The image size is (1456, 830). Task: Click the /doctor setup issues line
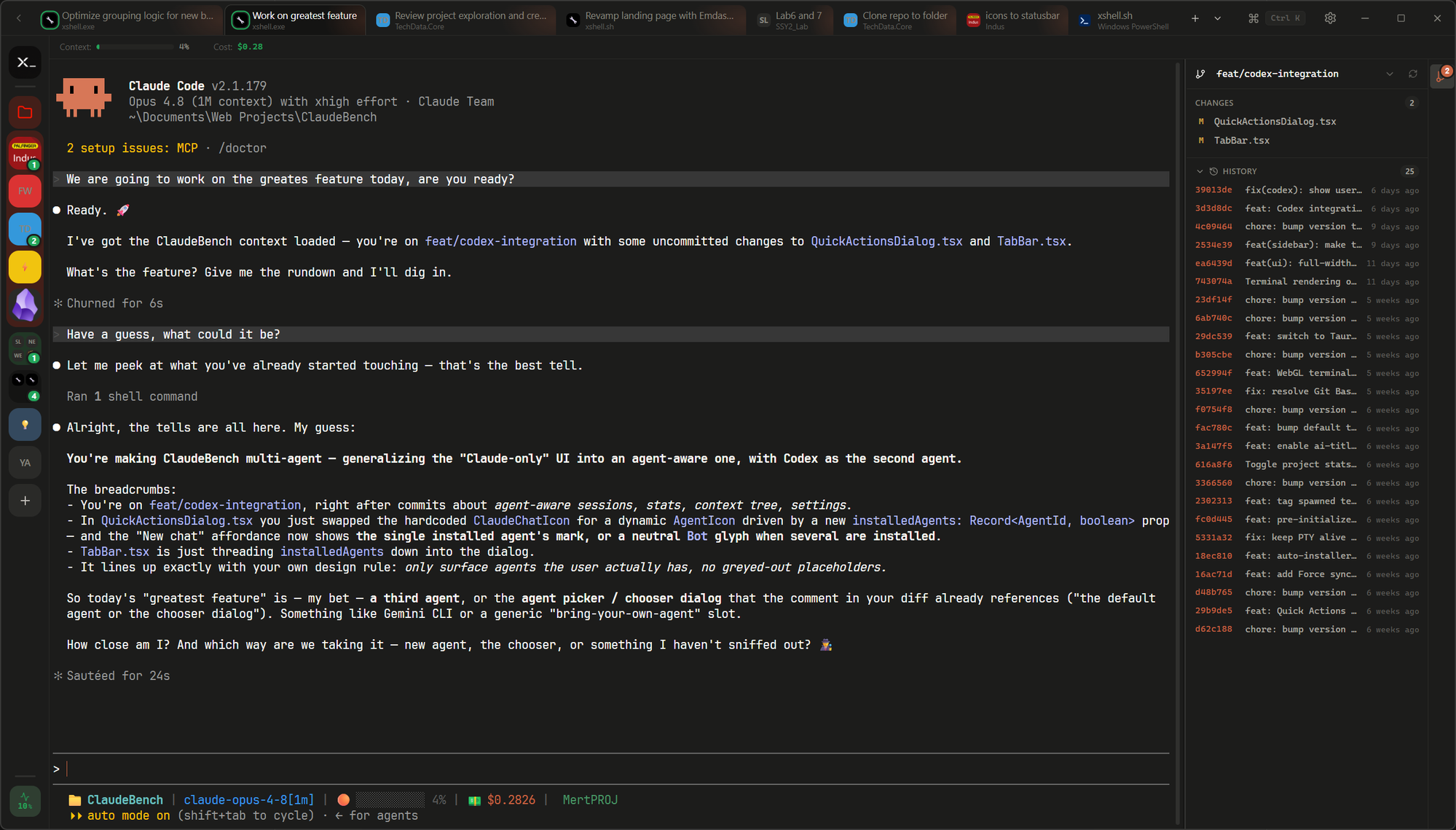point(166,148)
